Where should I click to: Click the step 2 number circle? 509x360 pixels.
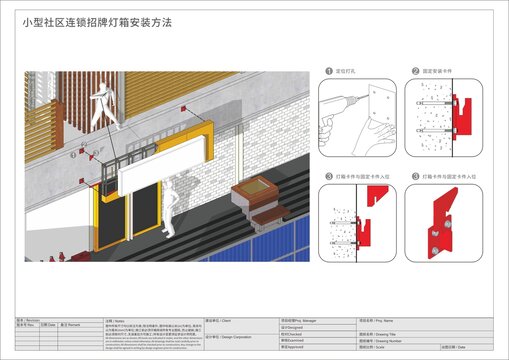(x=415, y=71)
